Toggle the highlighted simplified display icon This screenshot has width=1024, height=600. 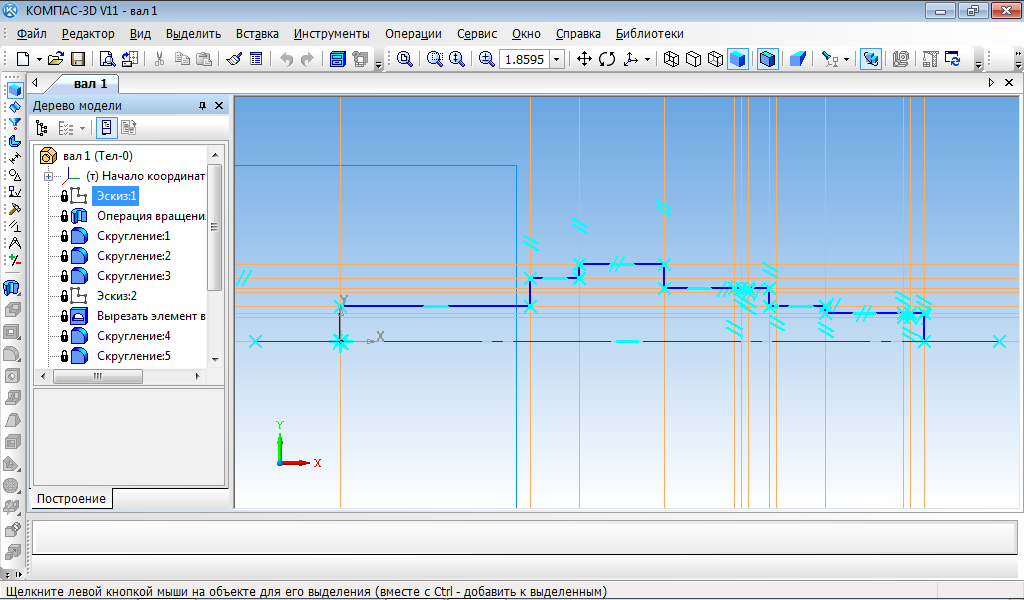click(871, 59)
